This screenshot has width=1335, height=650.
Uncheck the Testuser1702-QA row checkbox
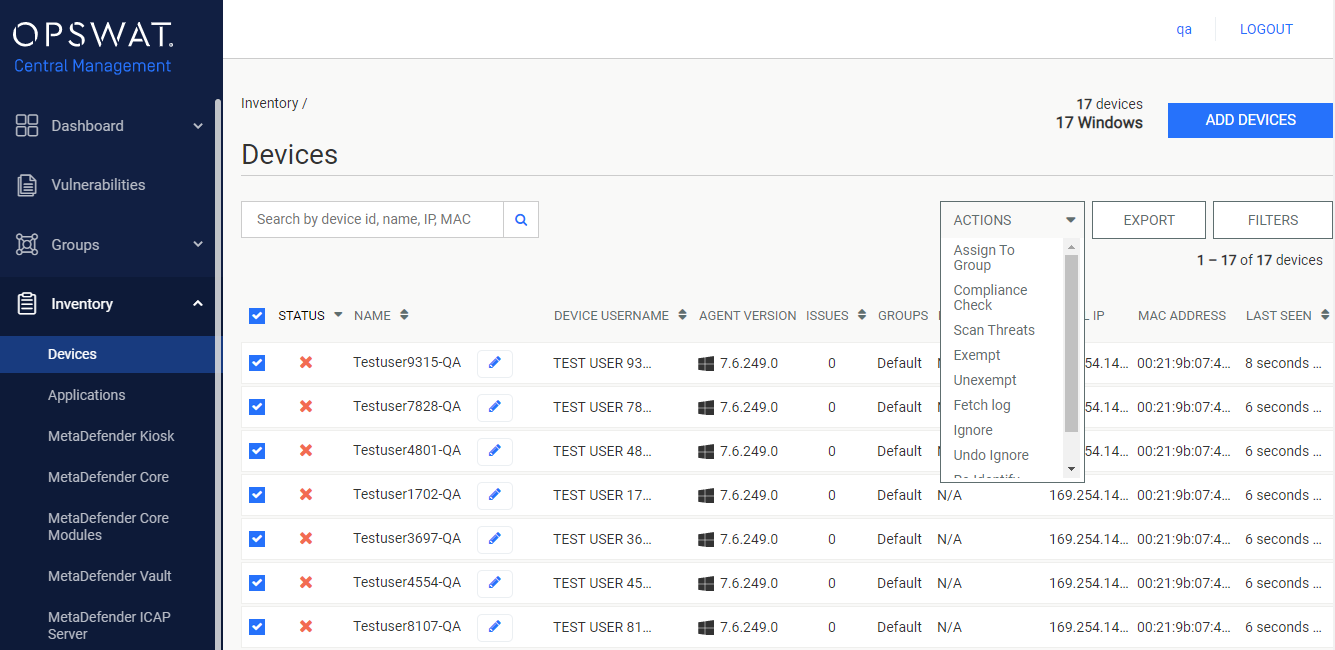coord(257,495)
